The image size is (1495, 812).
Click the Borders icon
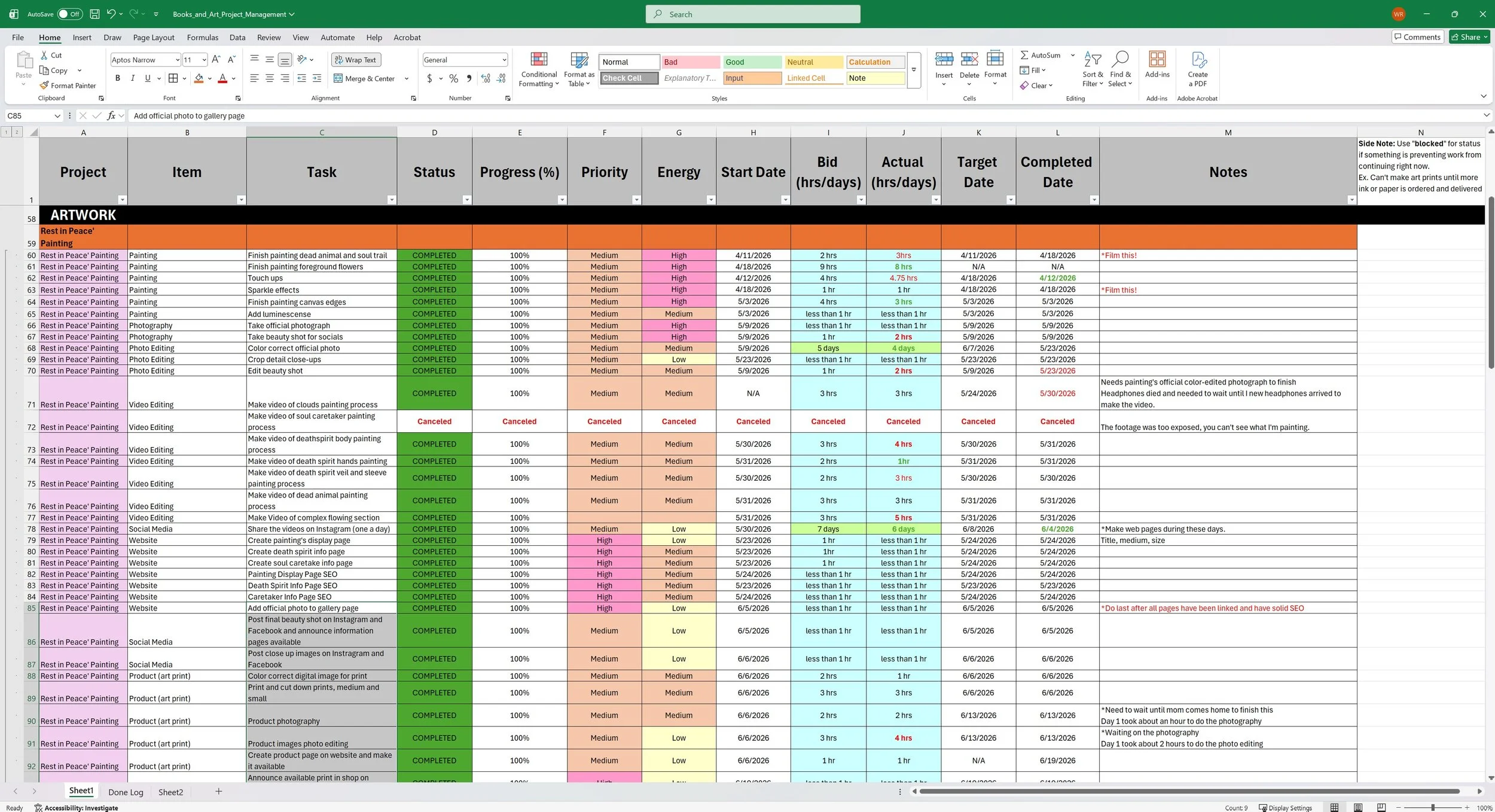(x=173, y=78)
